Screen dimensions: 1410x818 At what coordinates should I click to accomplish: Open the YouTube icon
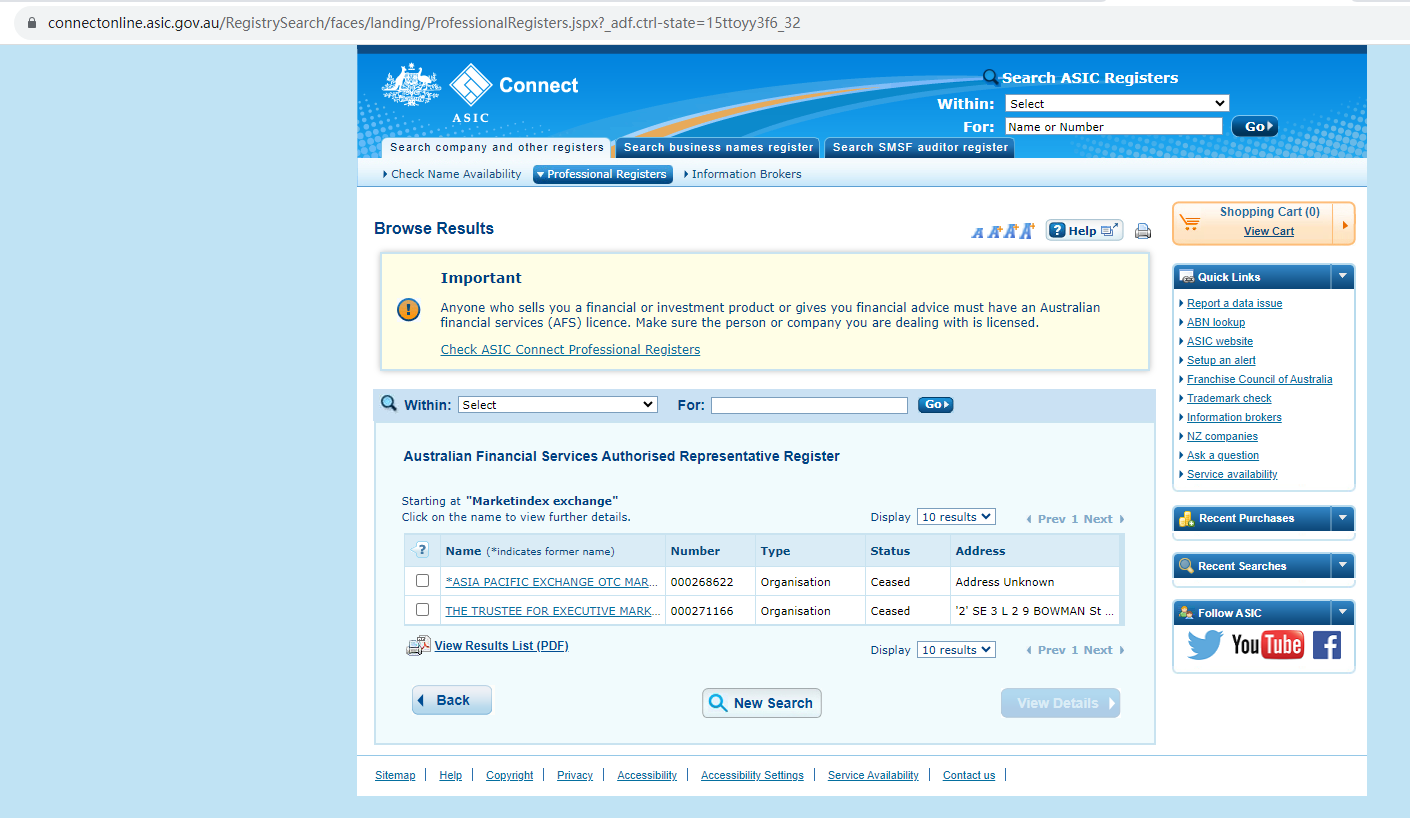pyautogui.click(x=1267, y=645)
